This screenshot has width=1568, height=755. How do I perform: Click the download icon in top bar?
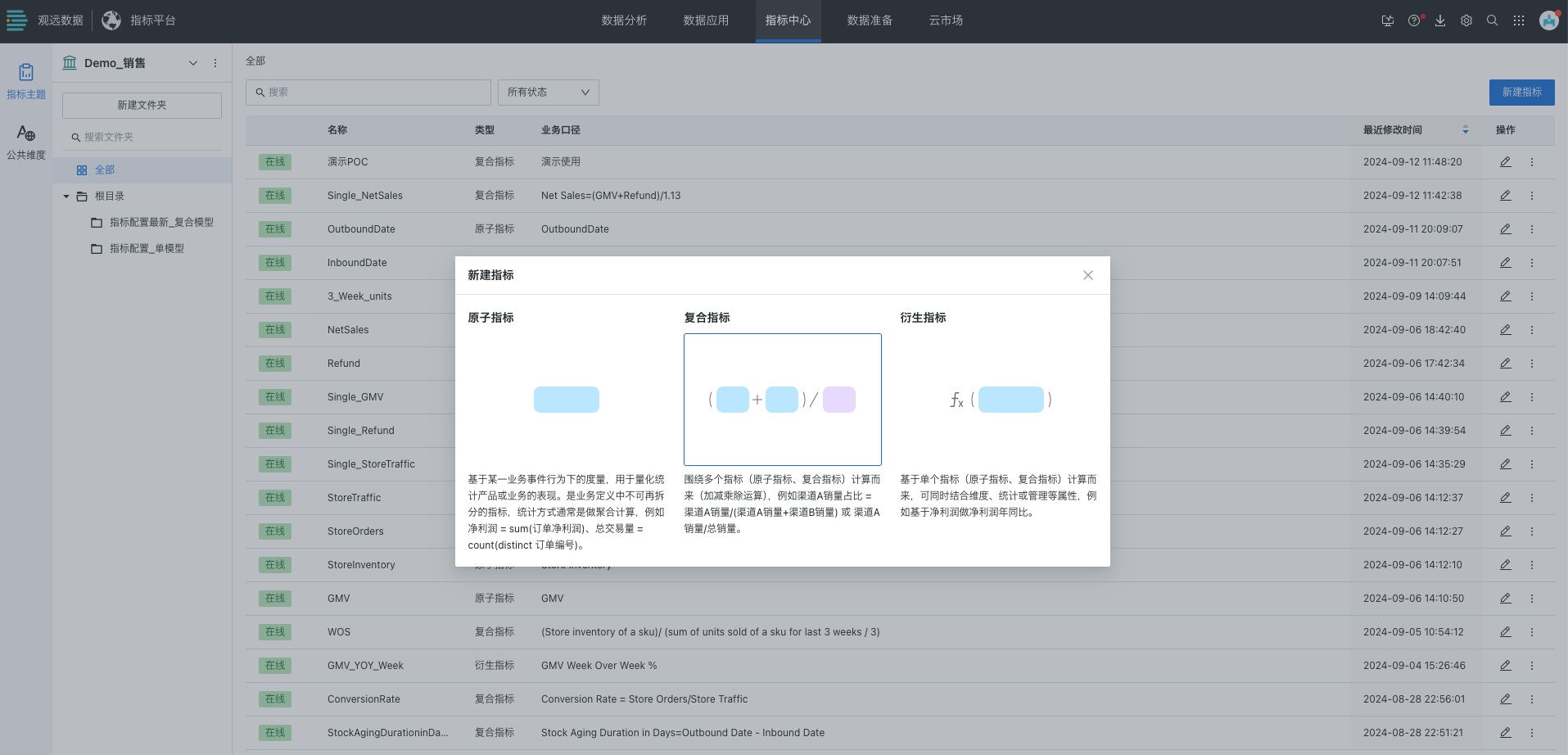click(1439, 20)
